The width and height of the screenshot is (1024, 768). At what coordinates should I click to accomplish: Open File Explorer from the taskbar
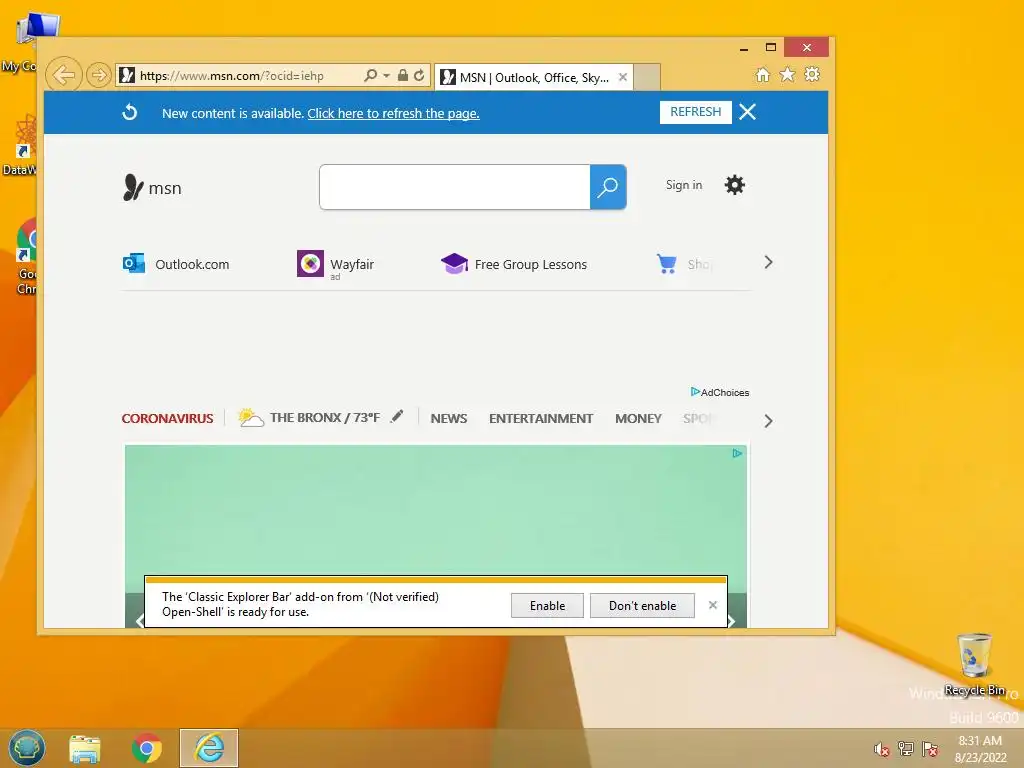tap(85, 748)
